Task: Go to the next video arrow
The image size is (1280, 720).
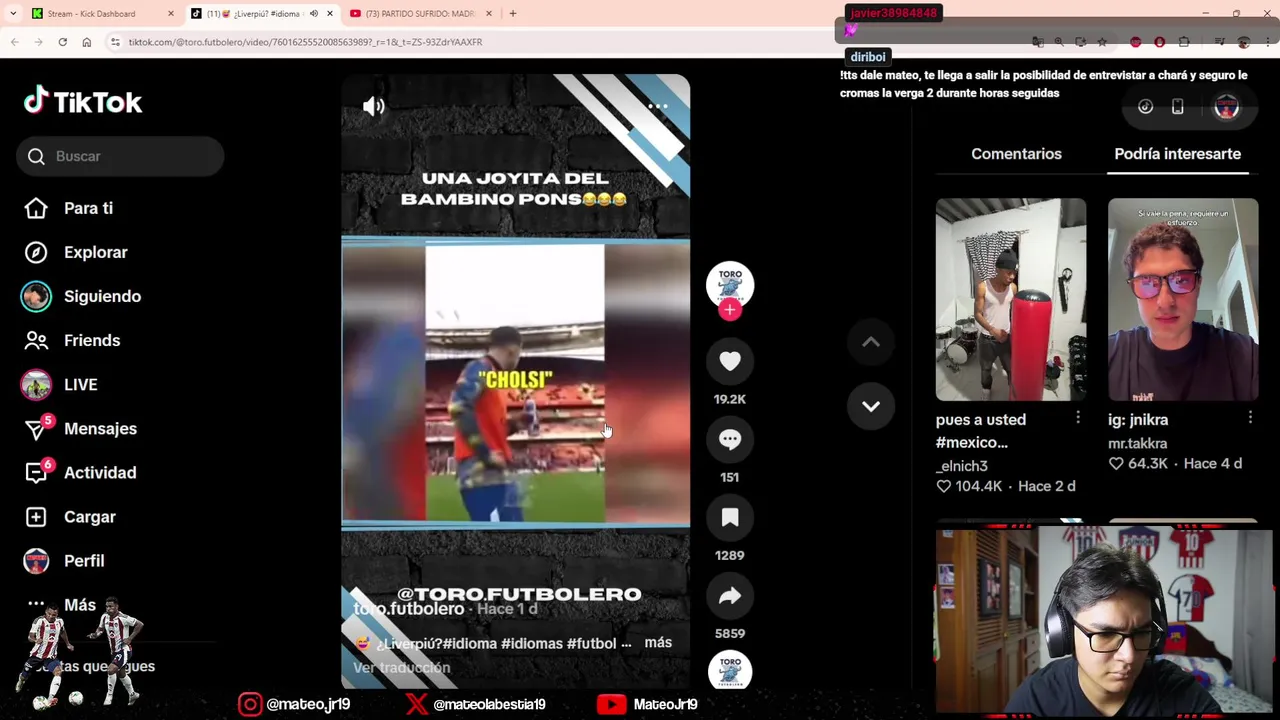Action: tap(871, 406)
